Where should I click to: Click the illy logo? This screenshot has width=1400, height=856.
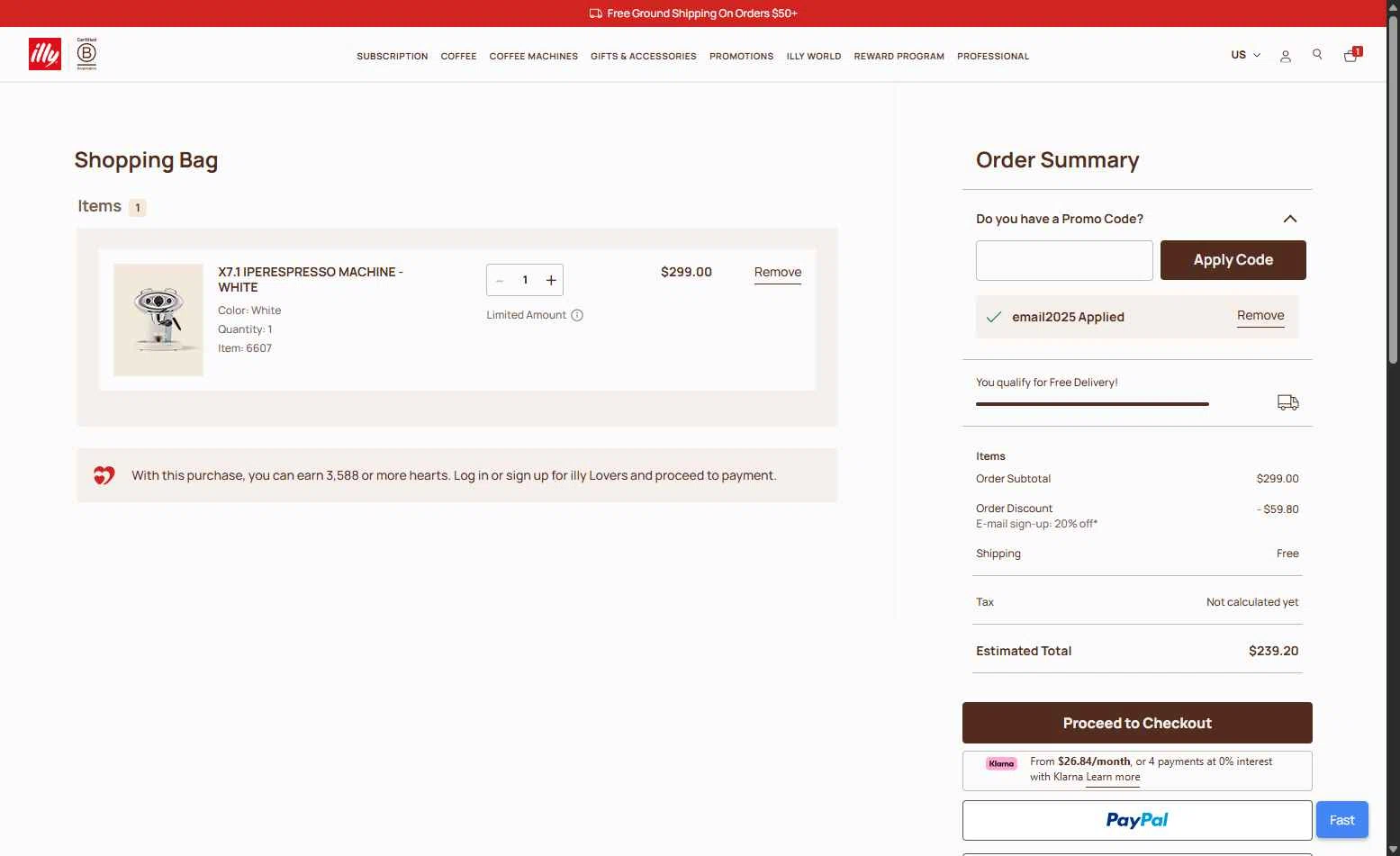point(45,54)
